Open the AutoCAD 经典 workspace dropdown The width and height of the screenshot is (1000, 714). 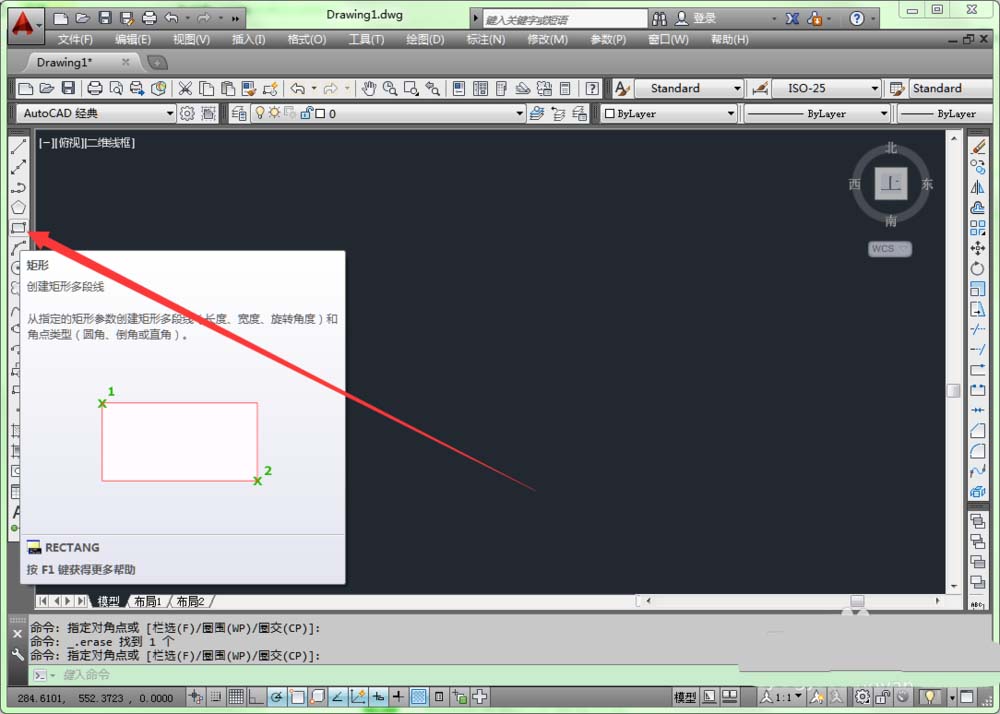[x=96, y=113]
